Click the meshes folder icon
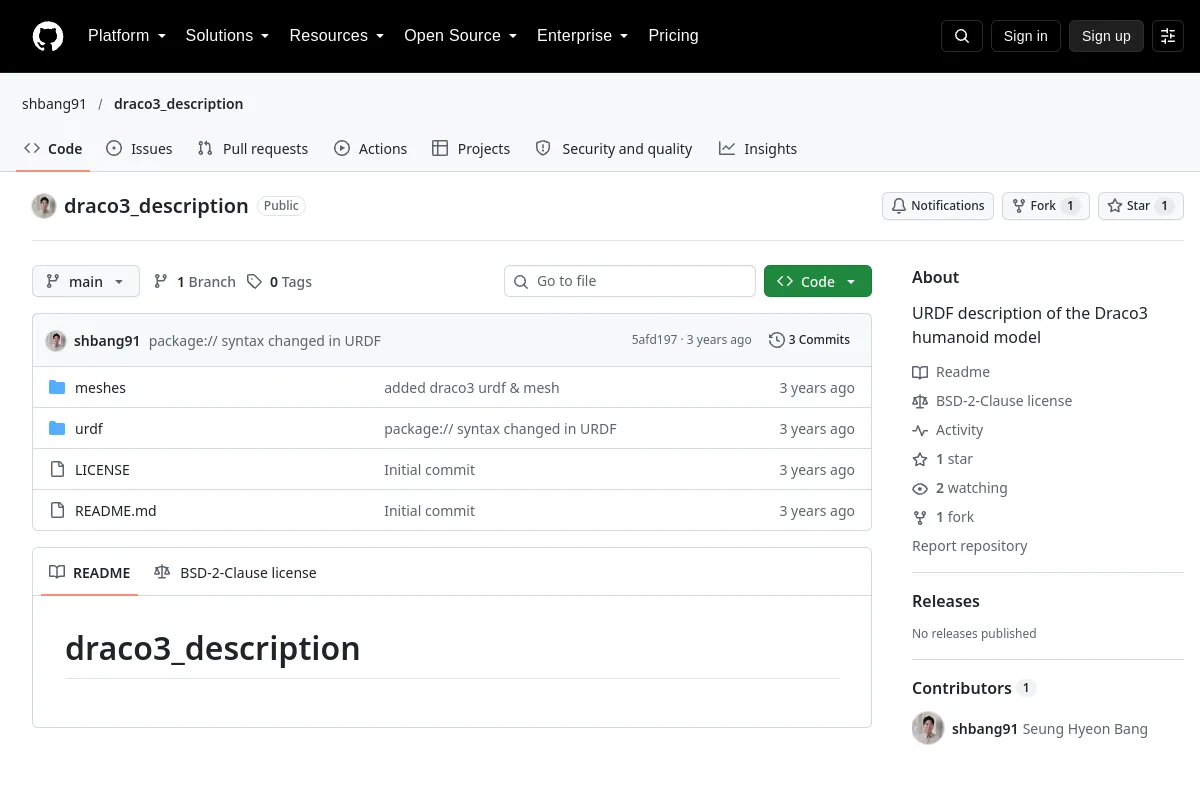Screen dimensions: 1200x800 click(57, 388)
